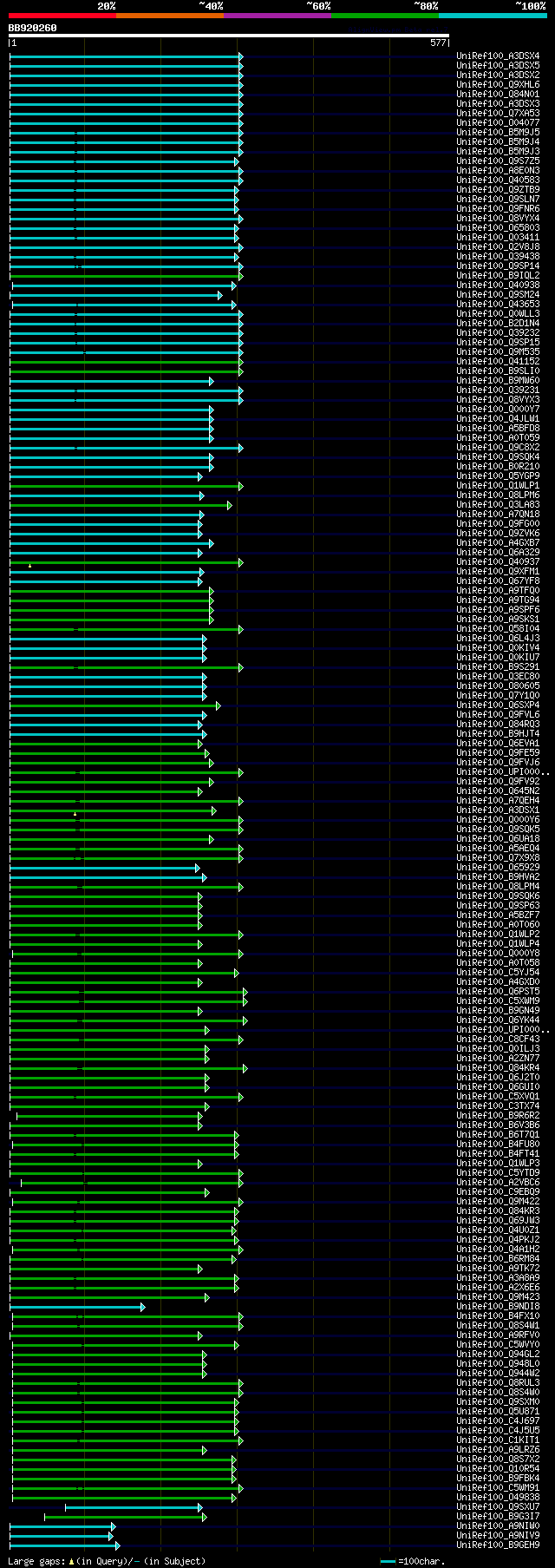The height and width of the screenshot is (1568, 555).
Task: Select the UniRef100_Q2V8J8 label
Action: [498, 247]
